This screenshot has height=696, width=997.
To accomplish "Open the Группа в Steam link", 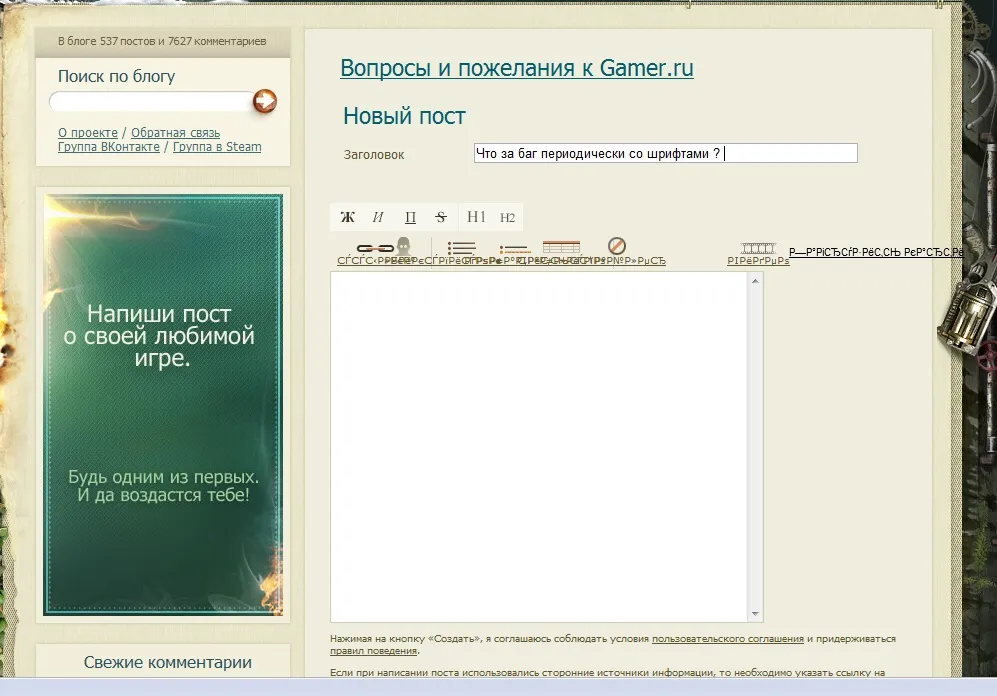I will (x=217, y=147).
